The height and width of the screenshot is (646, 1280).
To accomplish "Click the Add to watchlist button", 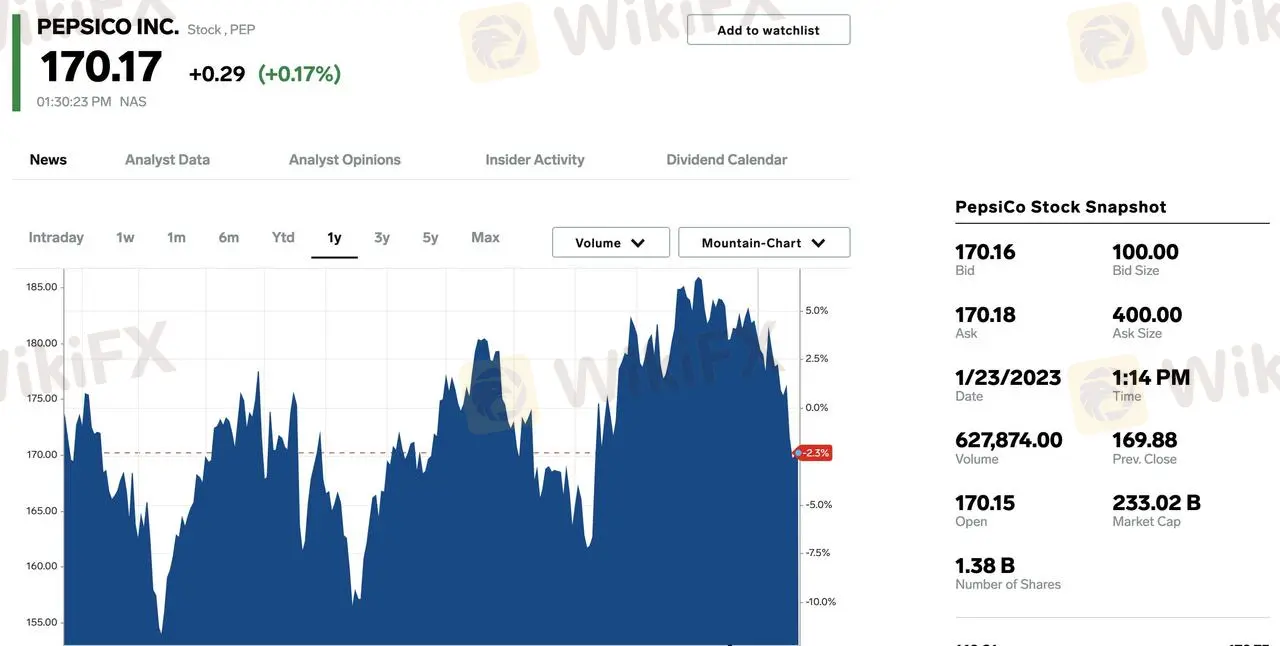I will [768, 30].
